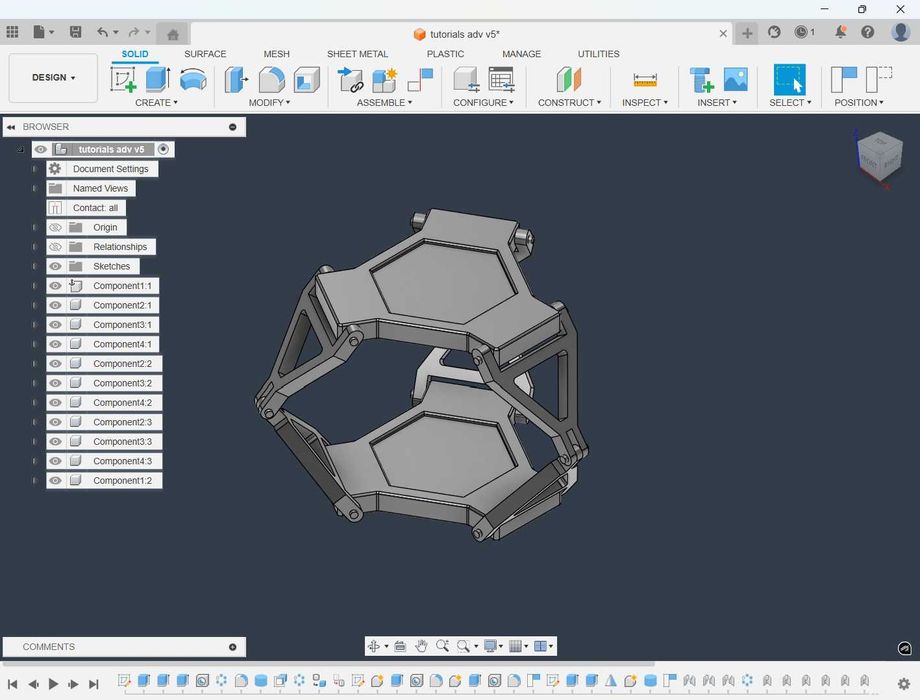Screen dimensions: 920x700
Task: Hide Component1:1 with its eye icon
Action: [55, 286]
